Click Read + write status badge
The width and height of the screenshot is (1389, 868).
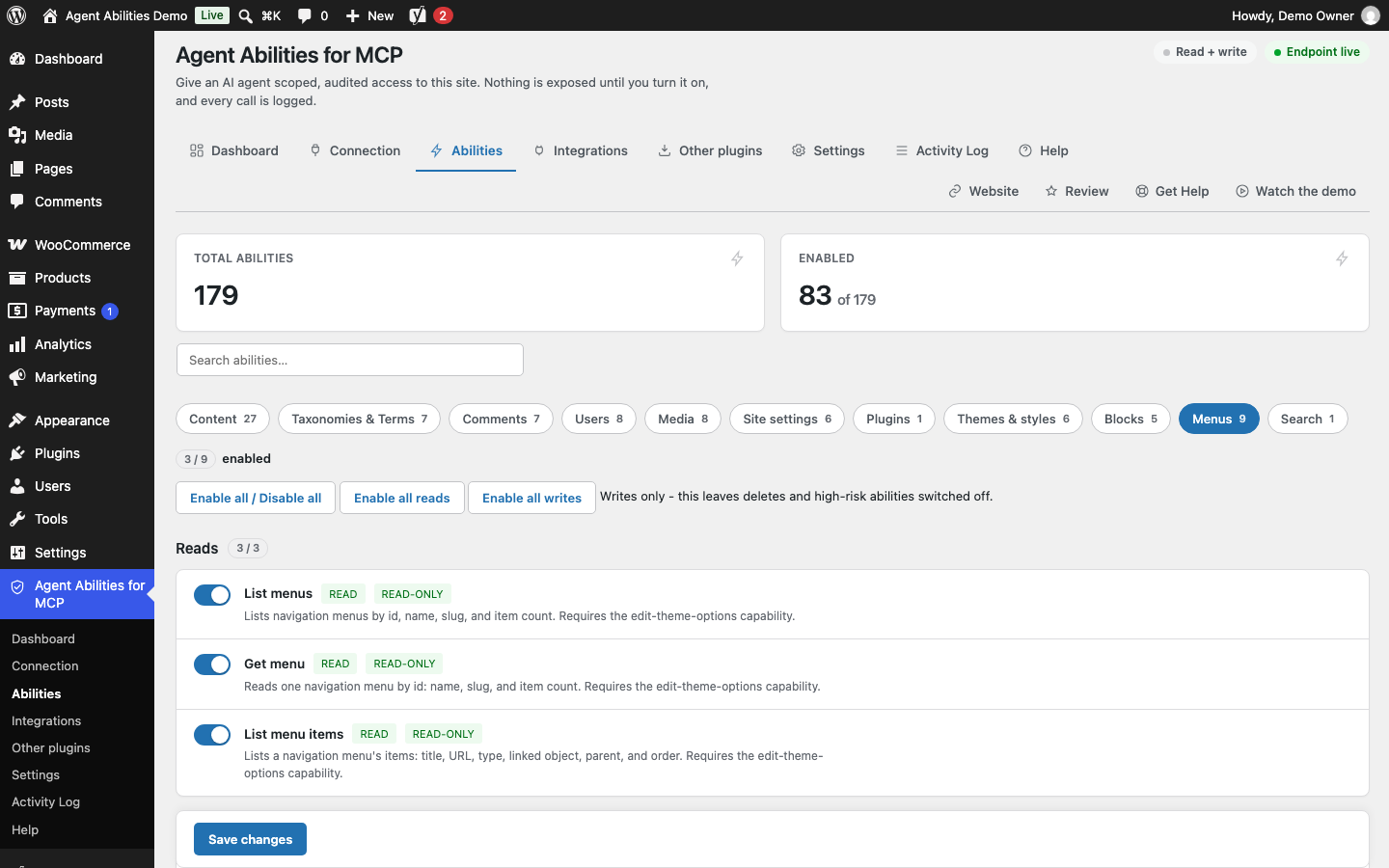[x=1205, y=52]
